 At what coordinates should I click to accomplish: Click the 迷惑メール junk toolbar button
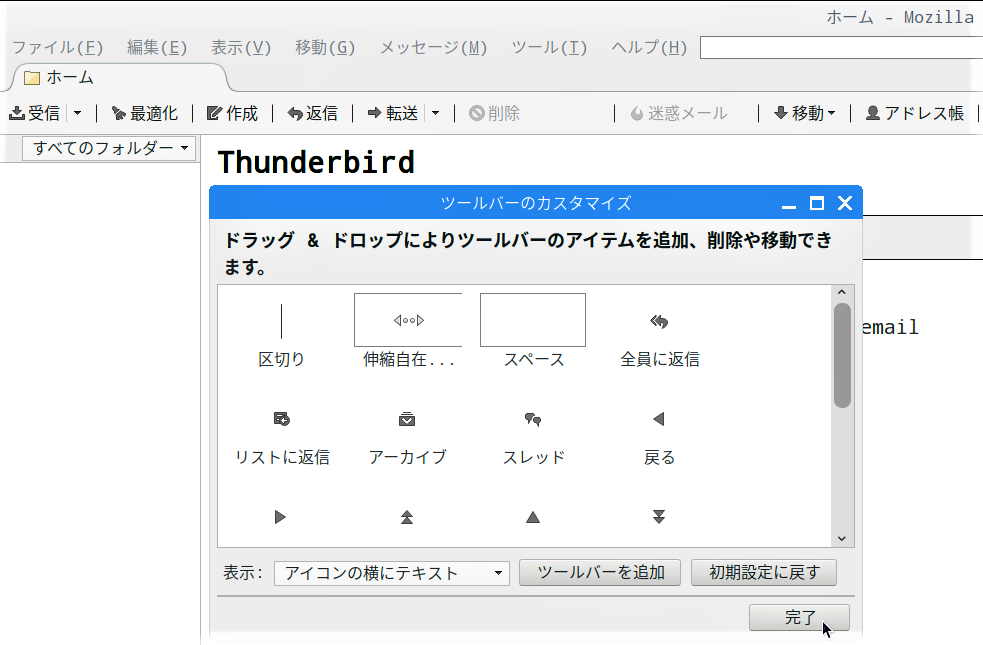[679, 113]
